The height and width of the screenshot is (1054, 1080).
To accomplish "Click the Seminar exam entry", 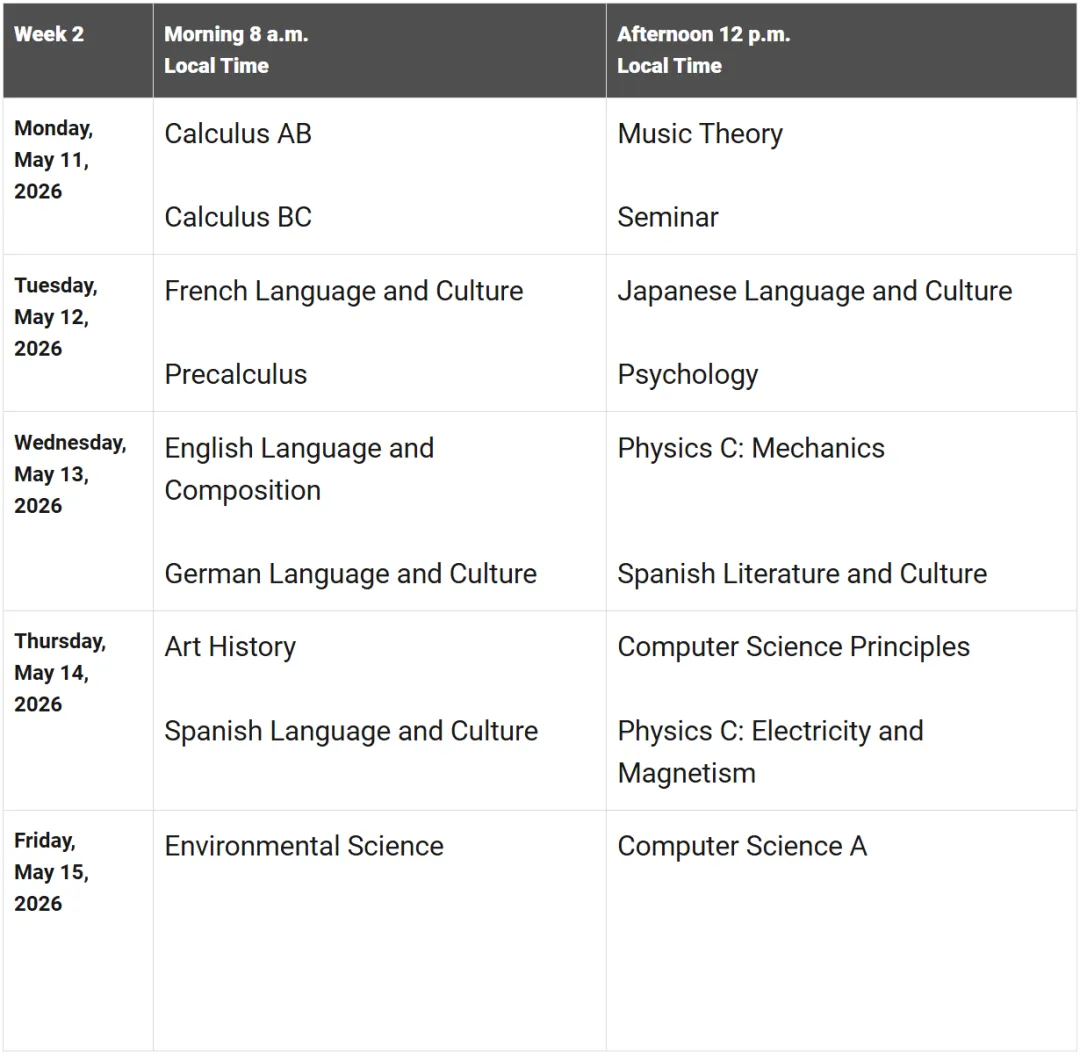I will (x=668, y=217).
